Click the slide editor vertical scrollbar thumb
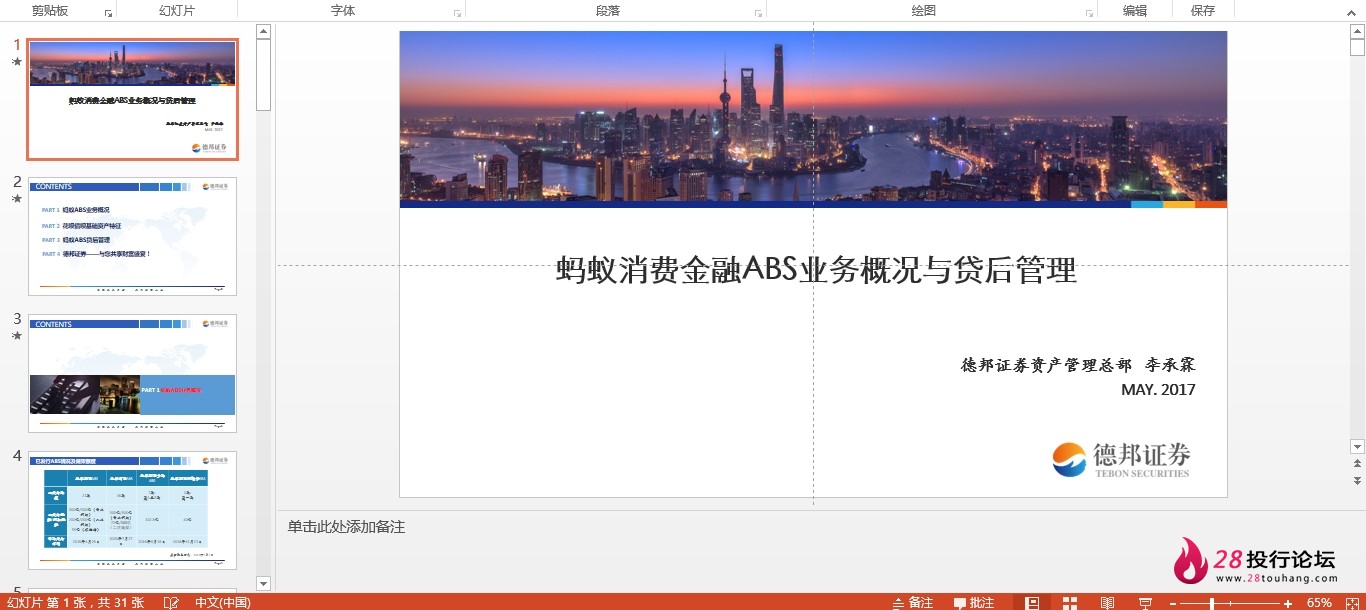Screen dimensions: 1366x610 pyautogui.click(x=1357, y=47)
